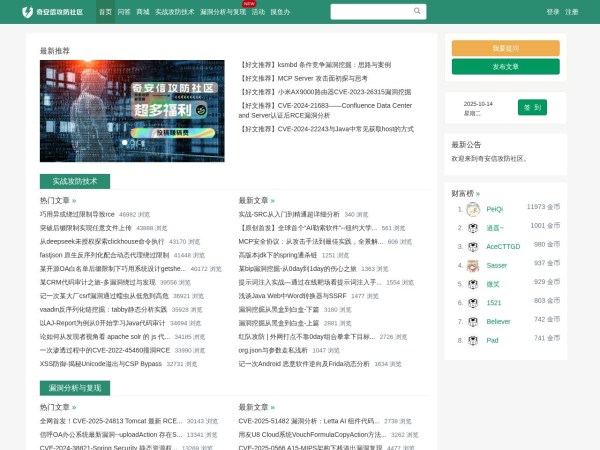This screenshot has width=600, height=450.
Task: Open 摸鱼办 nav item
Action: coord(280,12)
